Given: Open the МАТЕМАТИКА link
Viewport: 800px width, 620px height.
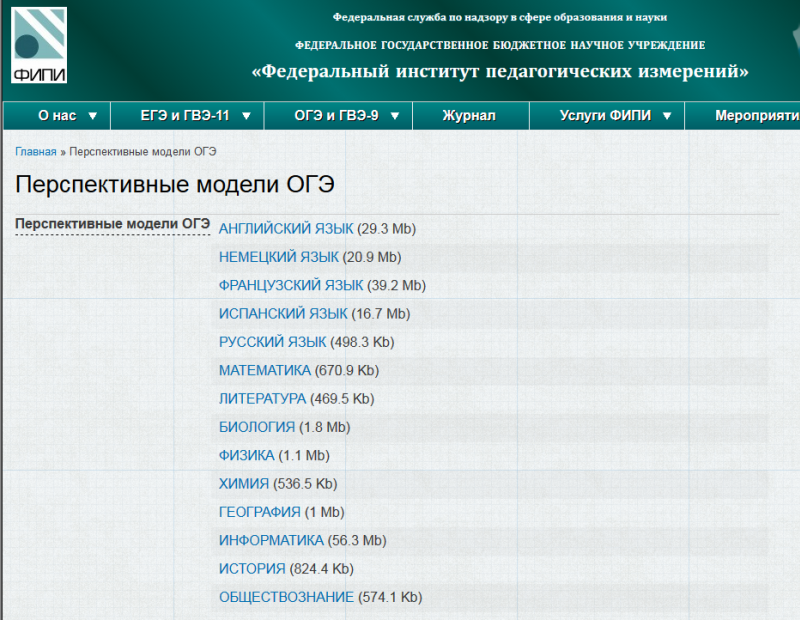Looking at the screenshot, I should tap(265, 370).
